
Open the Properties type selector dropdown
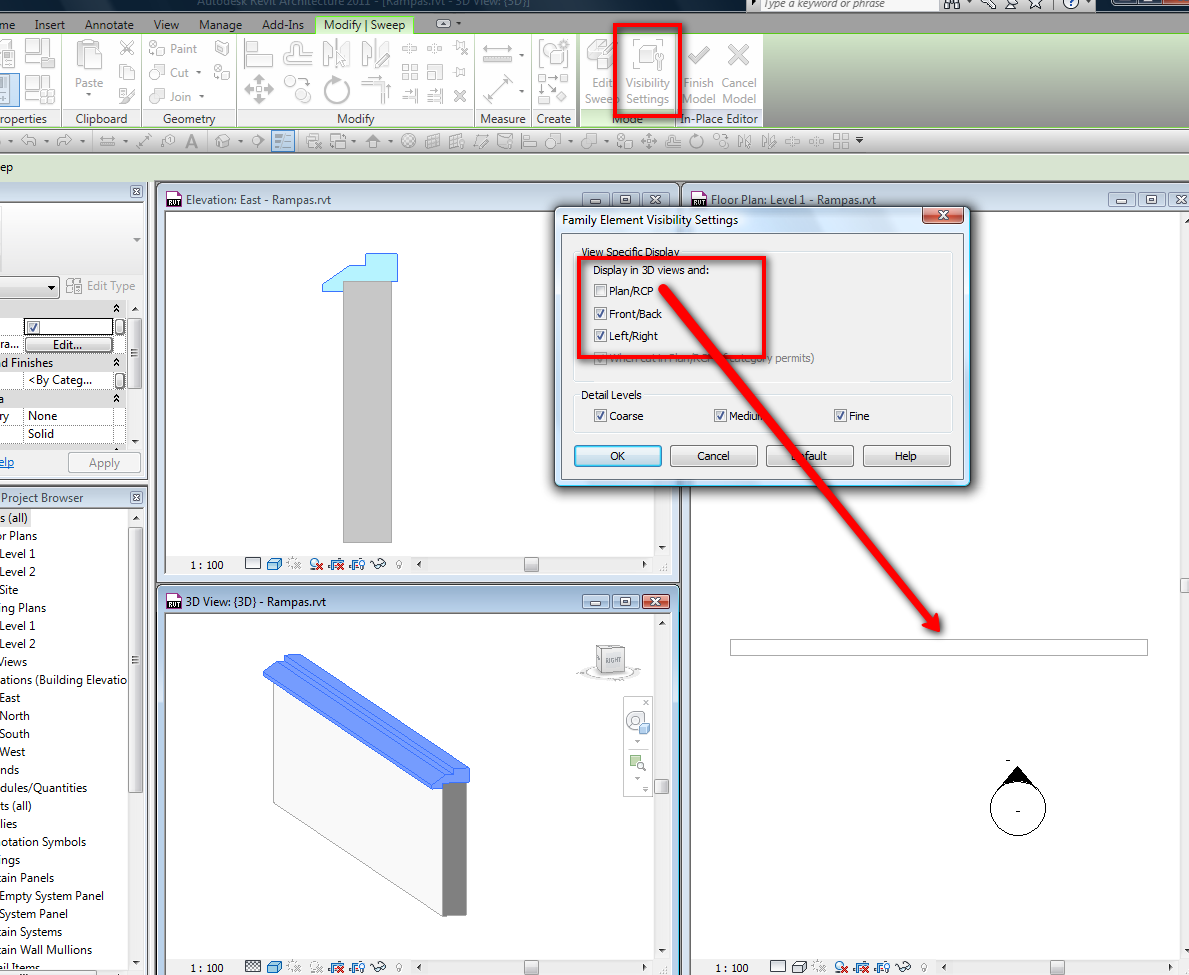tap(51, 287)
